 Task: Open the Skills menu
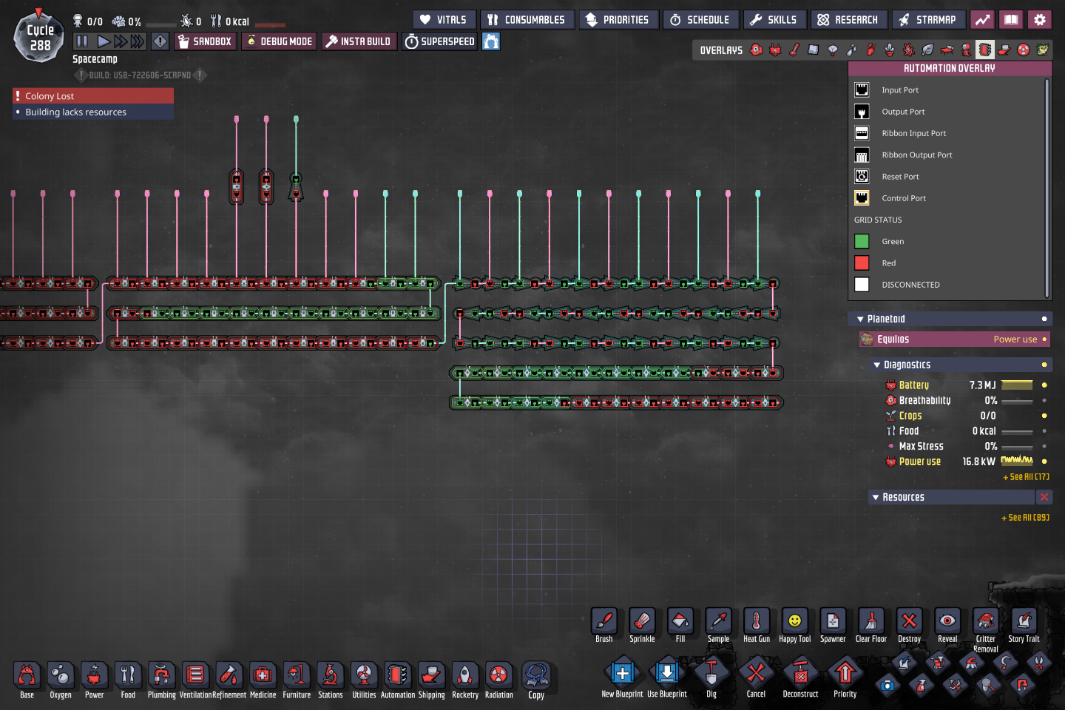774,20
